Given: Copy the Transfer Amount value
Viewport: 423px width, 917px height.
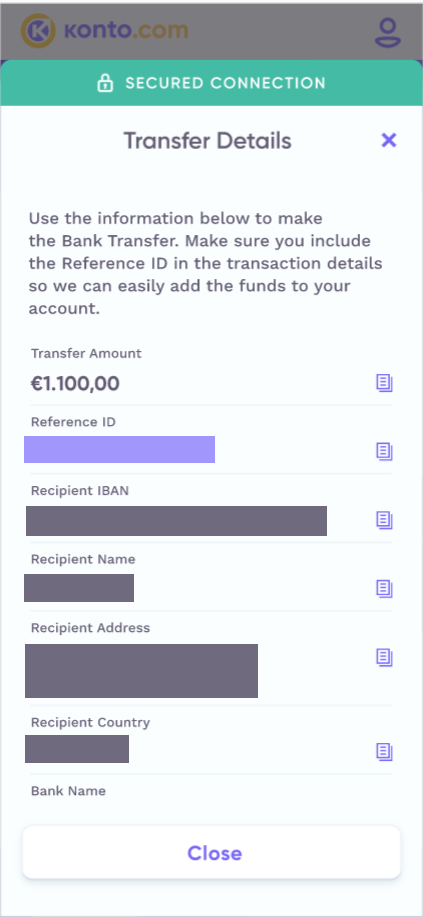Looking at the screenshot, I should pyautogui.click(x=384, y=384).
